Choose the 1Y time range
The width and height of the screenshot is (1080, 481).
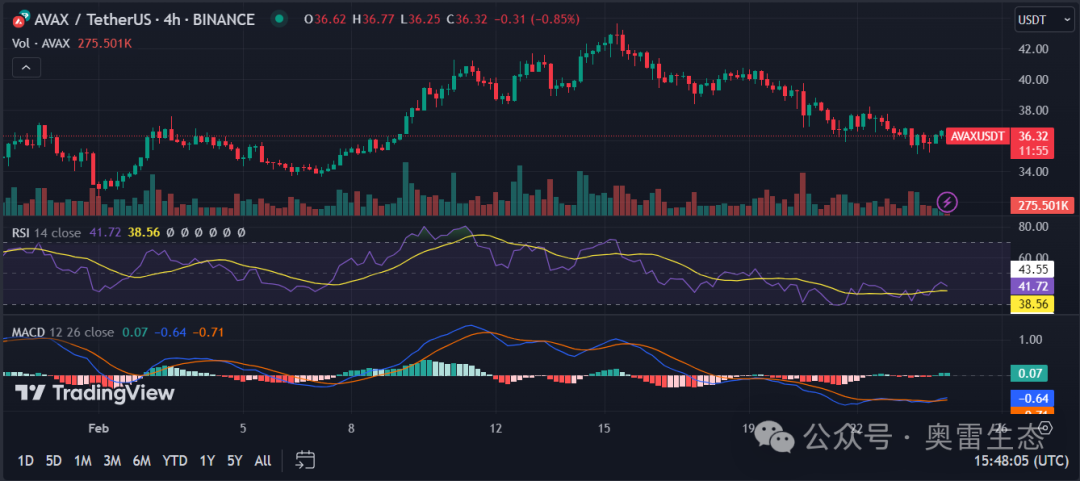(x=207, y=461)
